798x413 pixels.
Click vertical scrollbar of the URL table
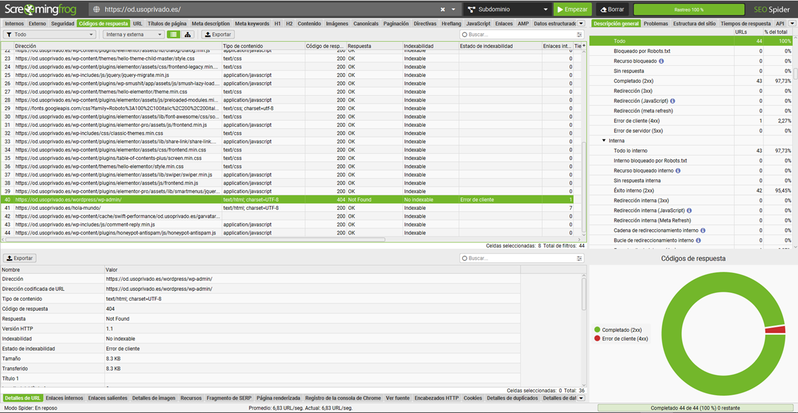[x=583, y=187]
